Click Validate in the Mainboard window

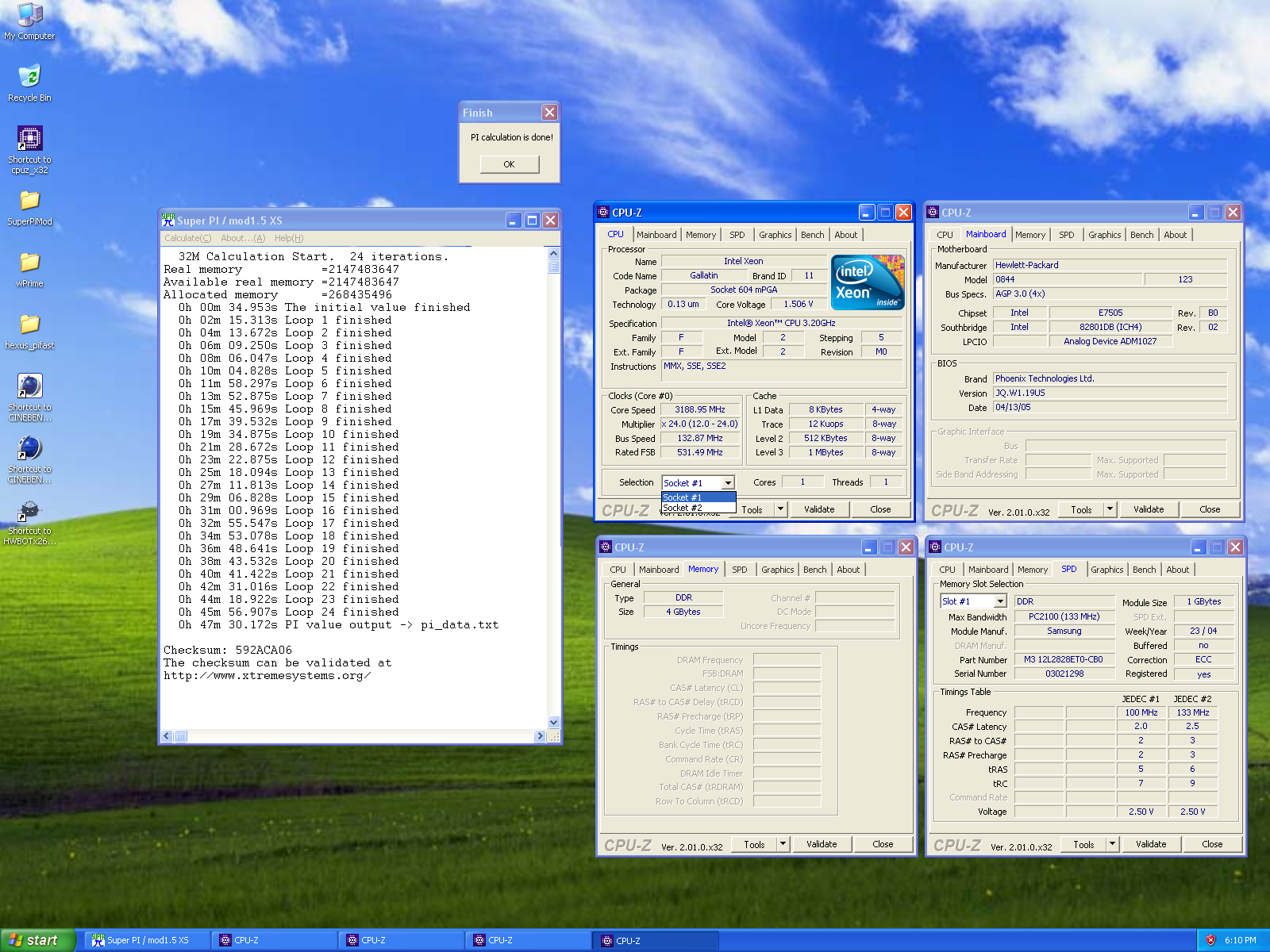coord(1149,509)
